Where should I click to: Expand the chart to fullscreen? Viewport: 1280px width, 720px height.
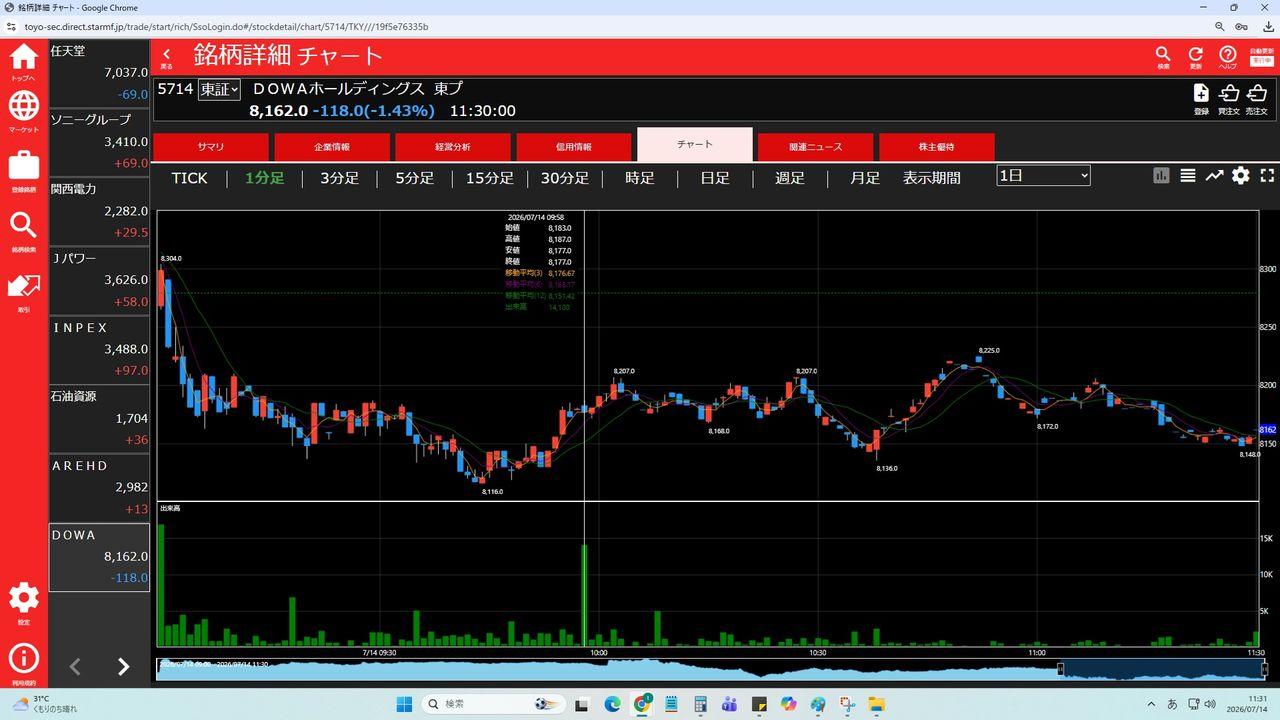[1267, 176]
